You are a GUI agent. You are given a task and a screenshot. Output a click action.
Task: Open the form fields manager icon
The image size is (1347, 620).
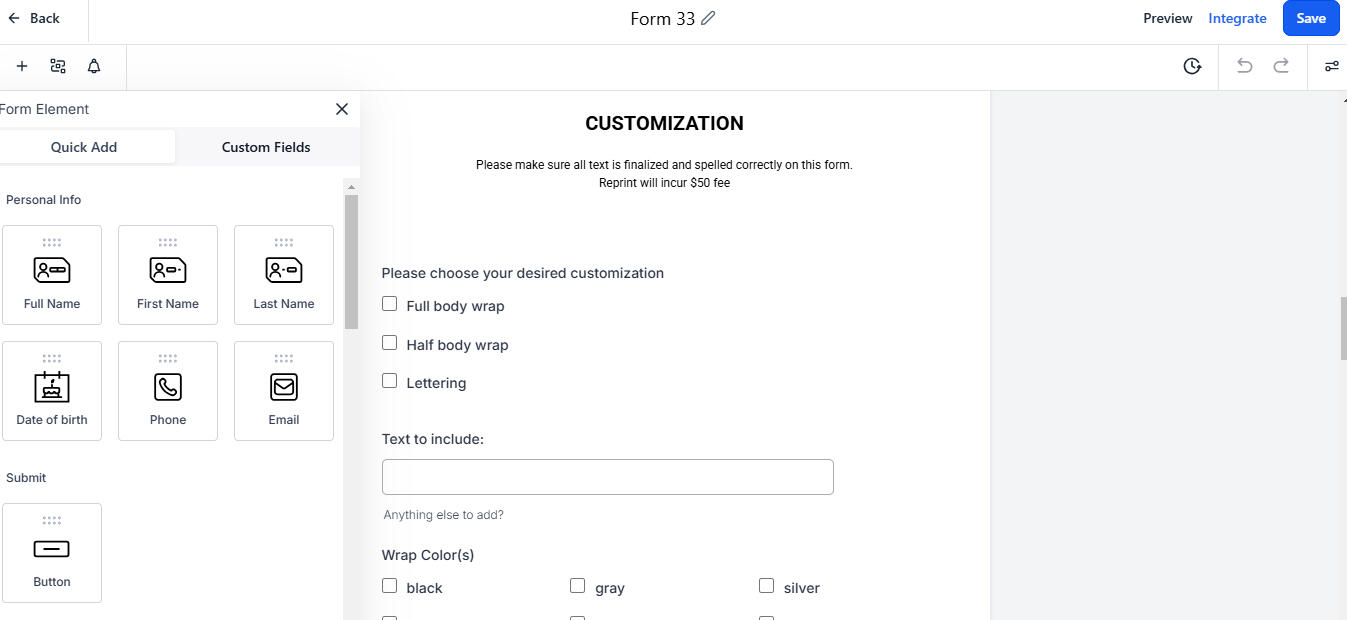(58, 66)
